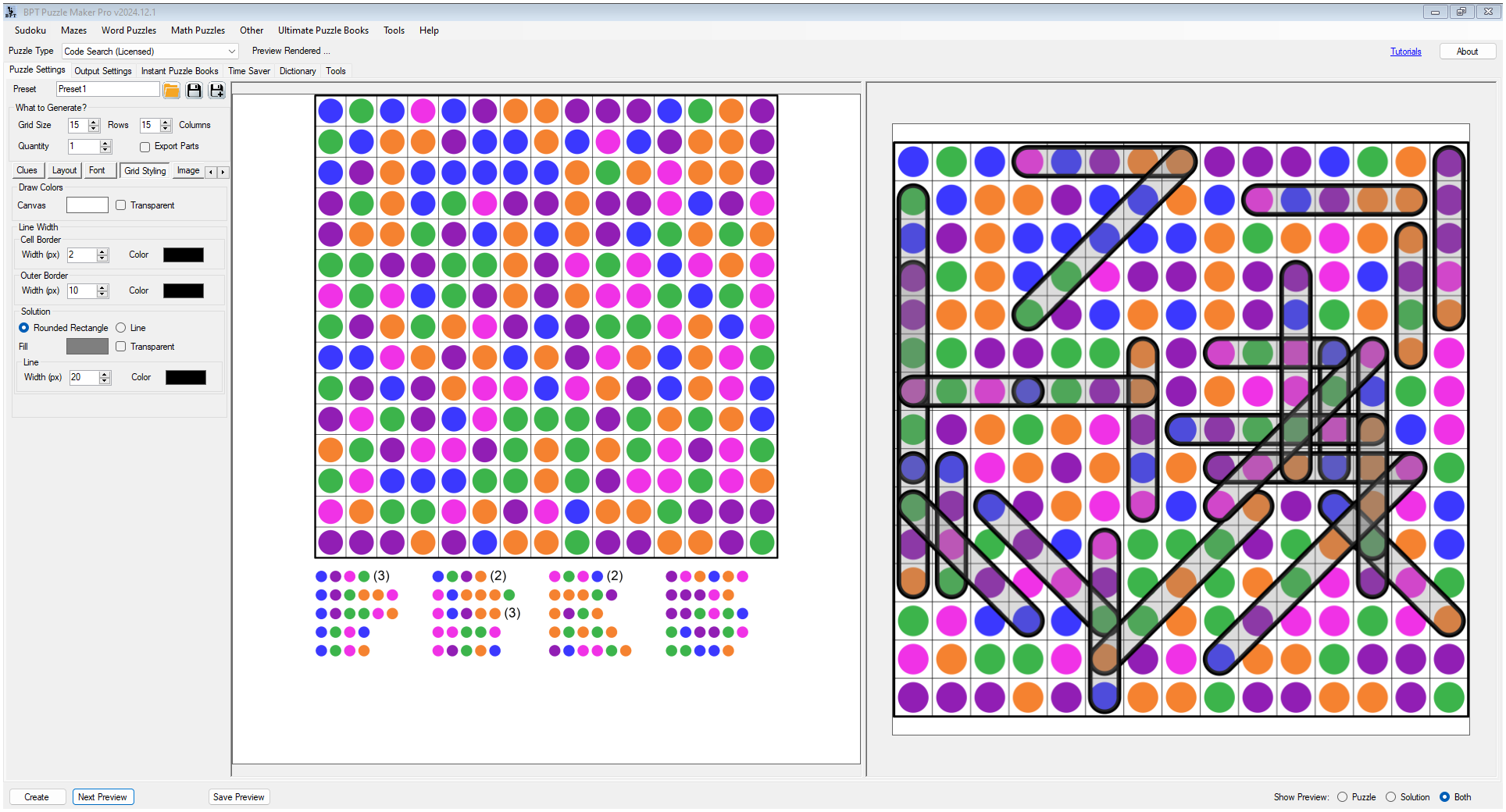The width and height of the screenshot is (1506, 812).
Task: Open the Tutorials link
Action: (1405, 51)
